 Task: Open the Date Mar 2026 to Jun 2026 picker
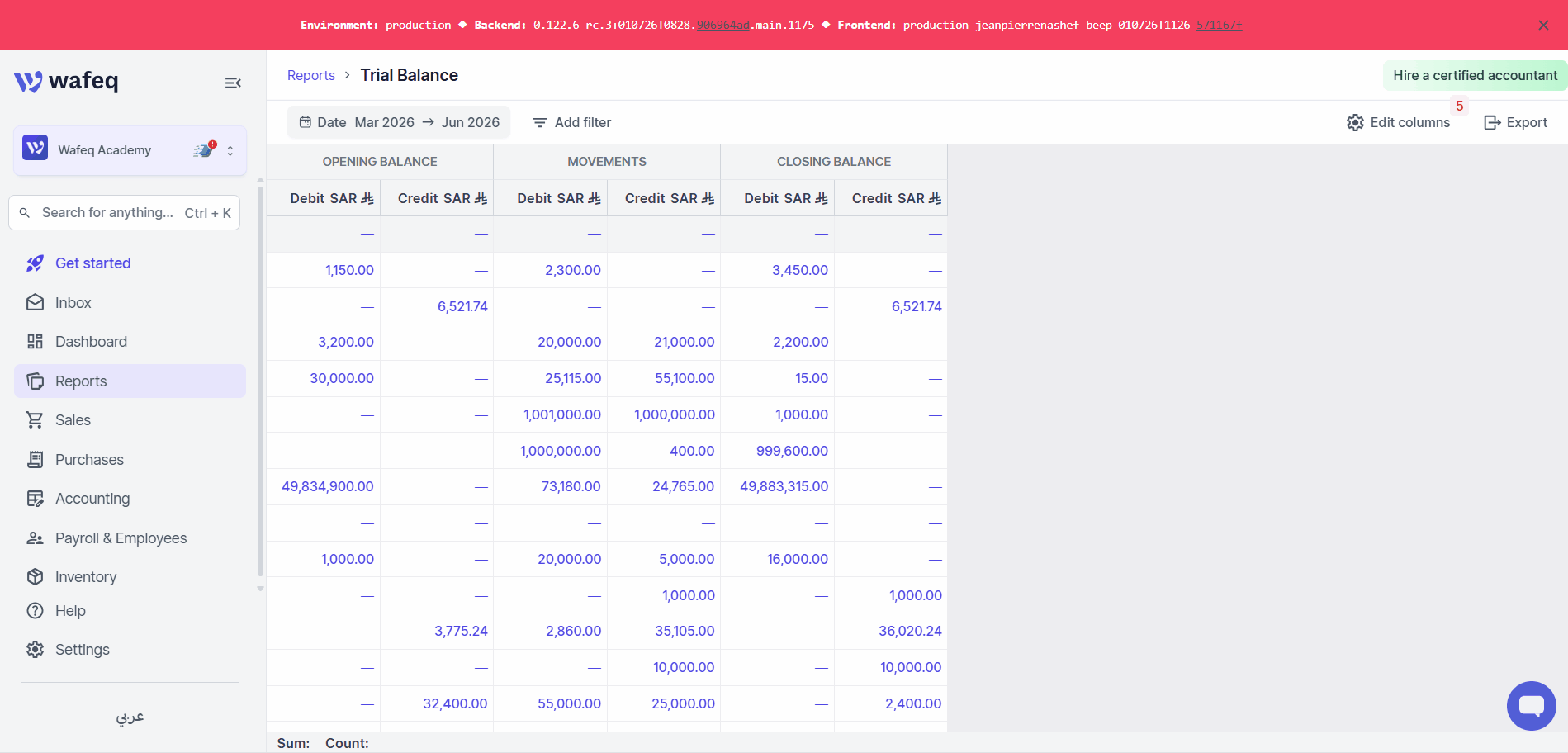click(x=399, y=122)
